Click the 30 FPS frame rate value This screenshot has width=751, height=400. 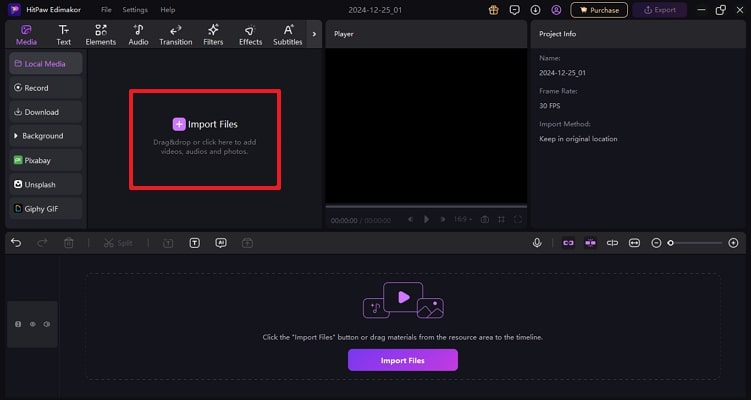click(549, 106)
